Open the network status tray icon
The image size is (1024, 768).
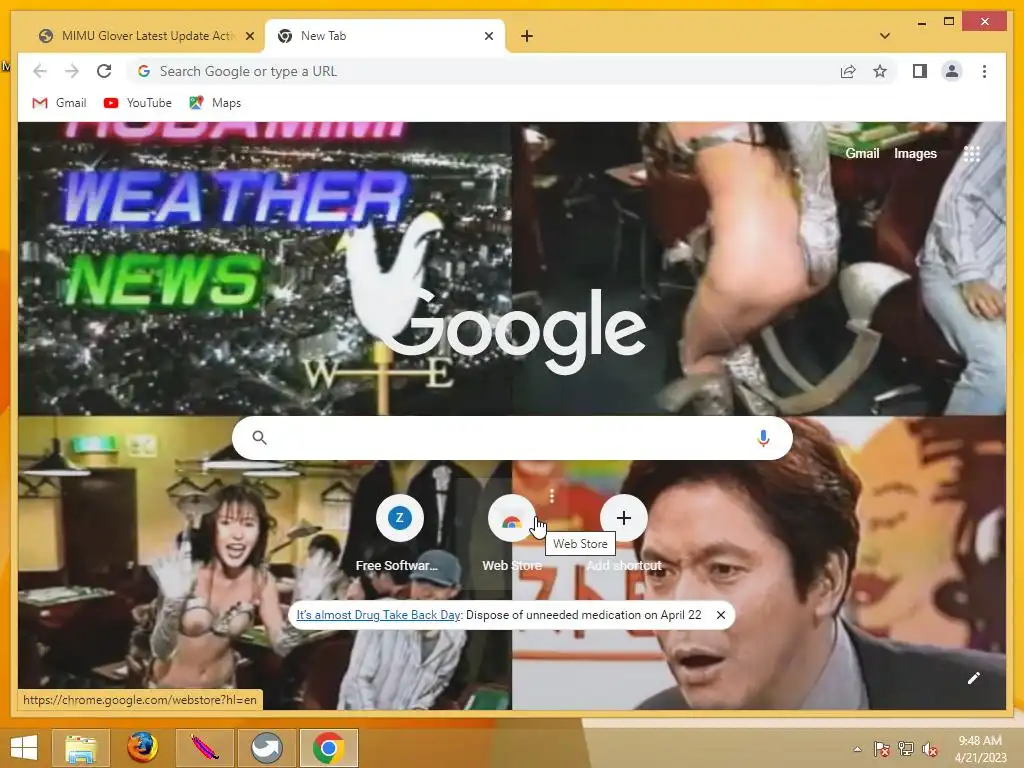tap(906, 749)
